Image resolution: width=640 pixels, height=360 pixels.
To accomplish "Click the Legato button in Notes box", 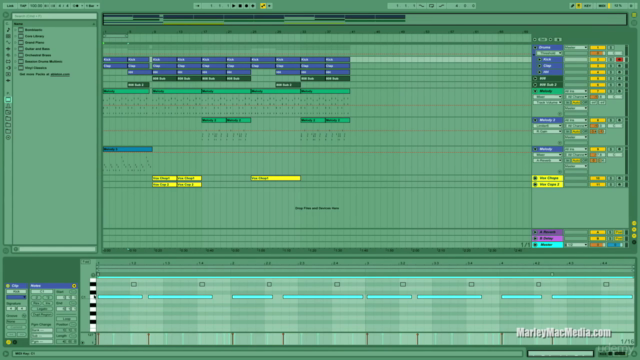I will [42, 309].
